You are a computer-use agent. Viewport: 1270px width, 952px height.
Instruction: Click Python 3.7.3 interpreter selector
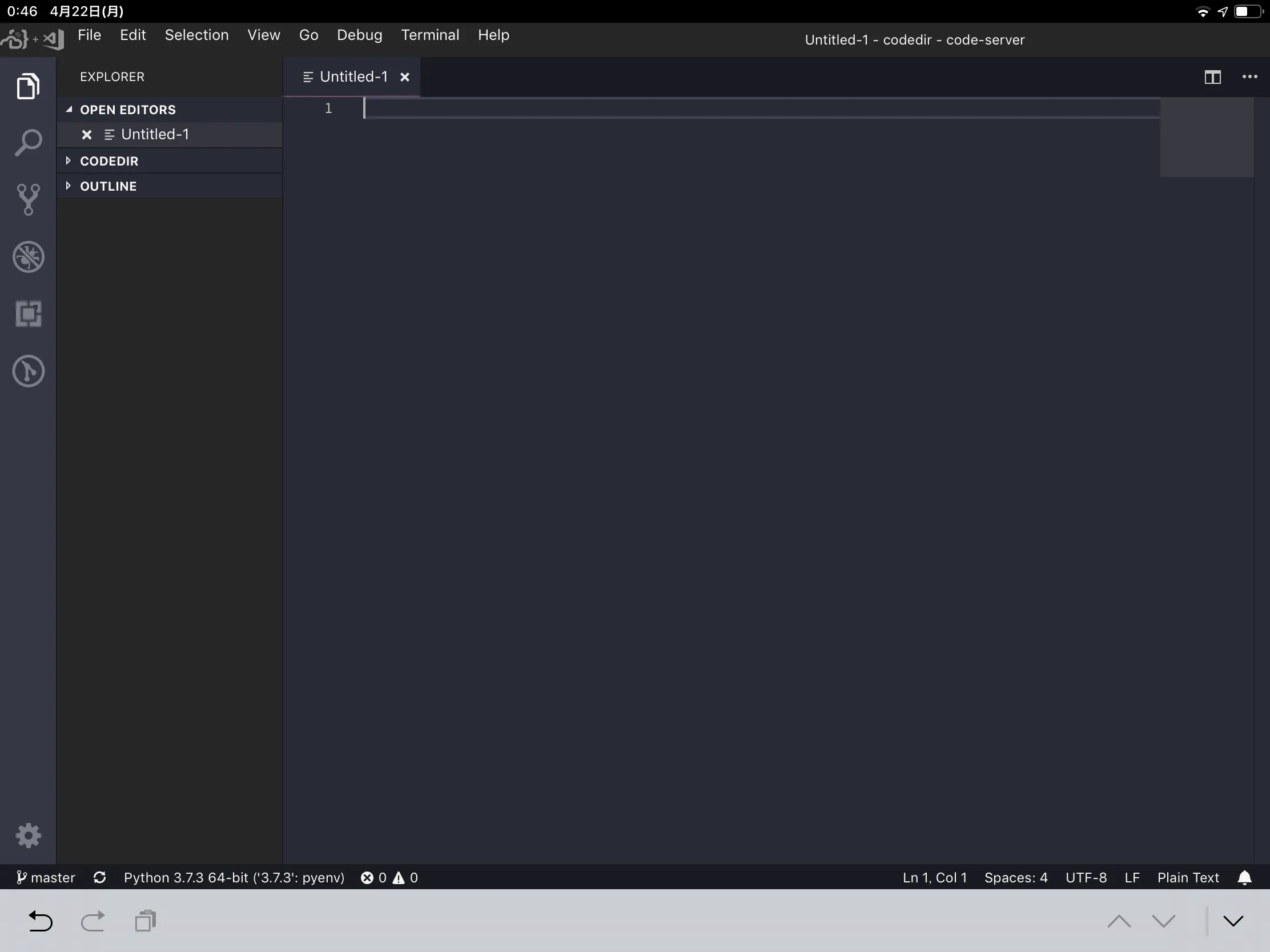coord(234,878)
